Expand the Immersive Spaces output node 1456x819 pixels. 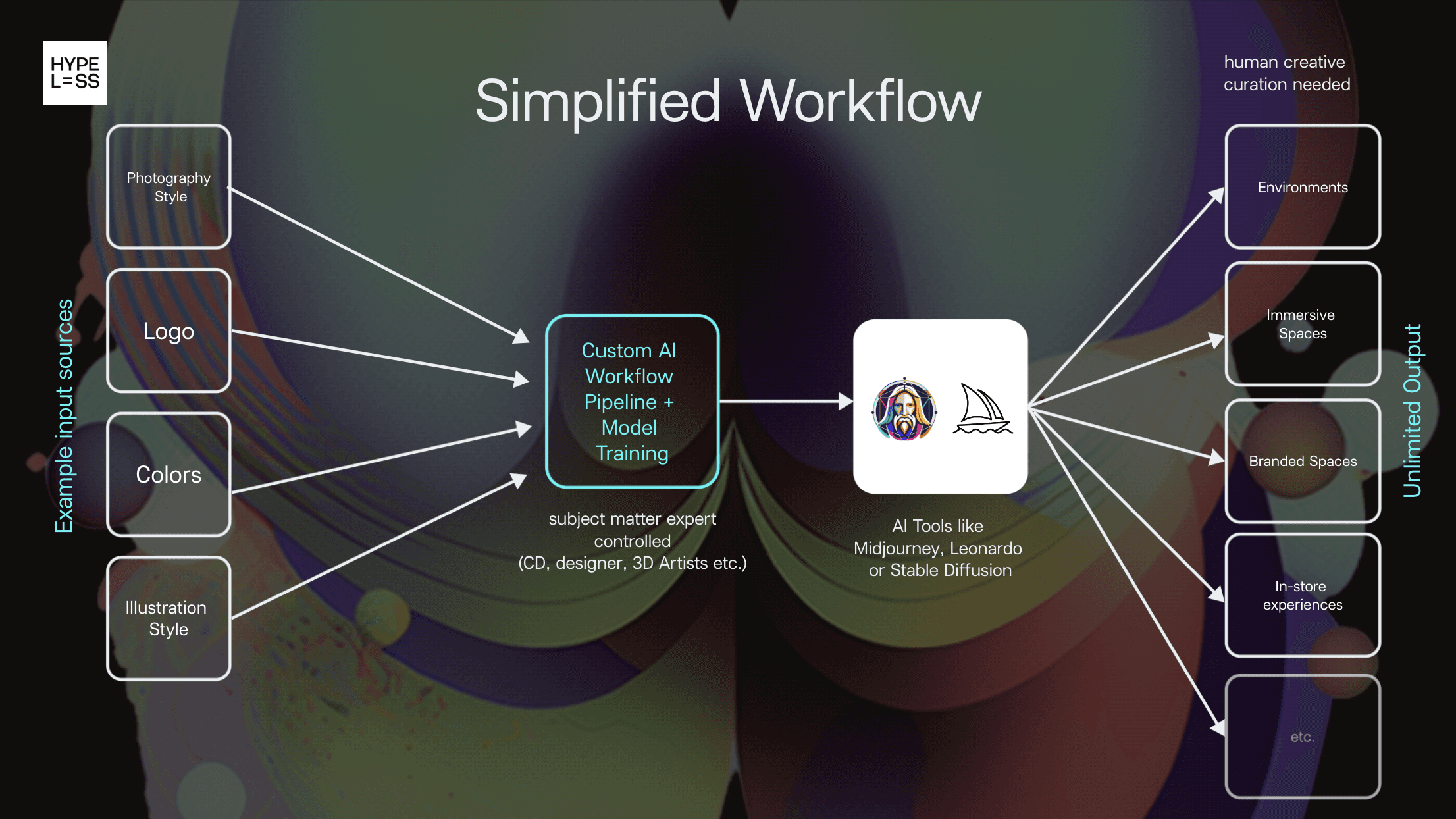pyautogui.click(x=1300, y=324)
